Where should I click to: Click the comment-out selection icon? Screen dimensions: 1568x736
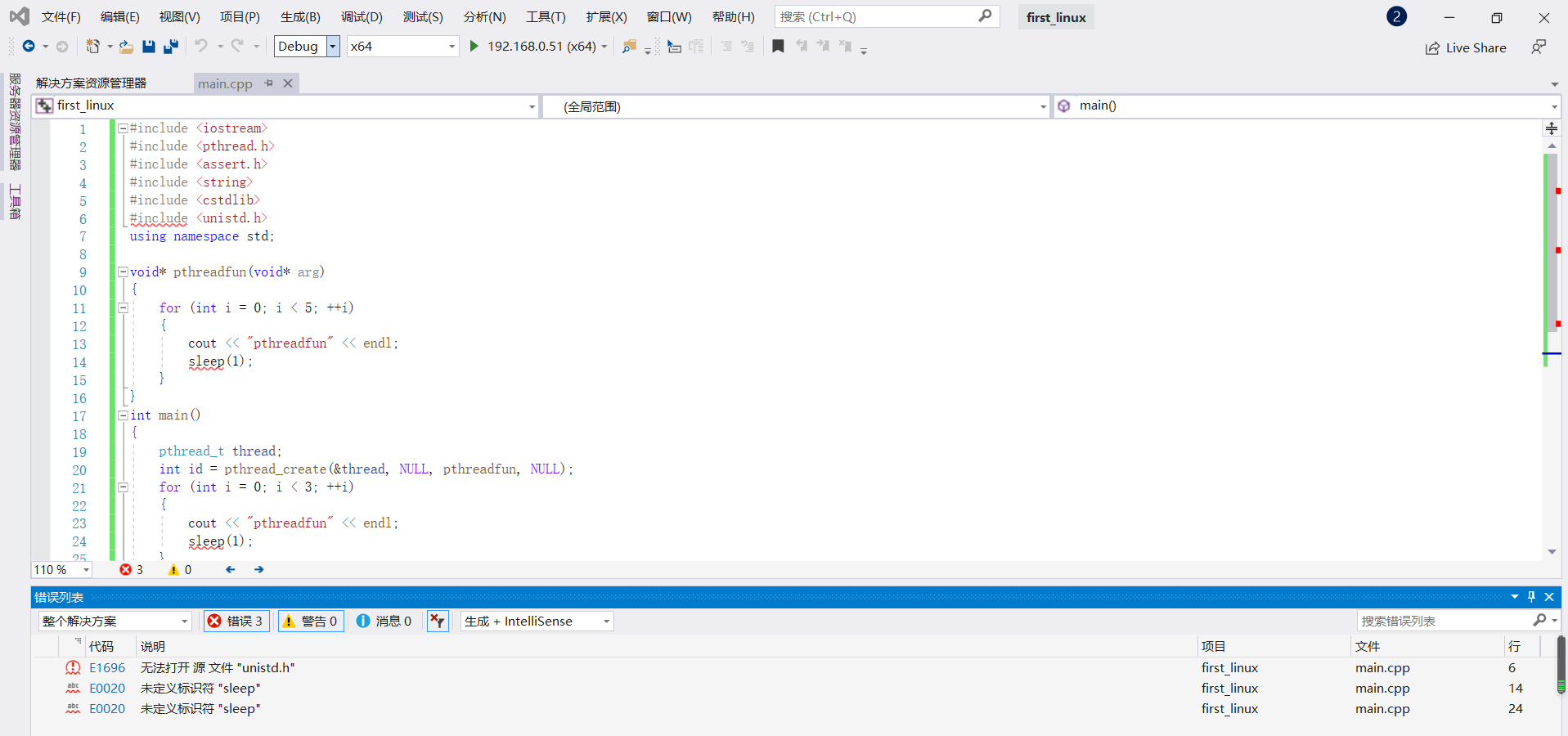coord(726,47)
